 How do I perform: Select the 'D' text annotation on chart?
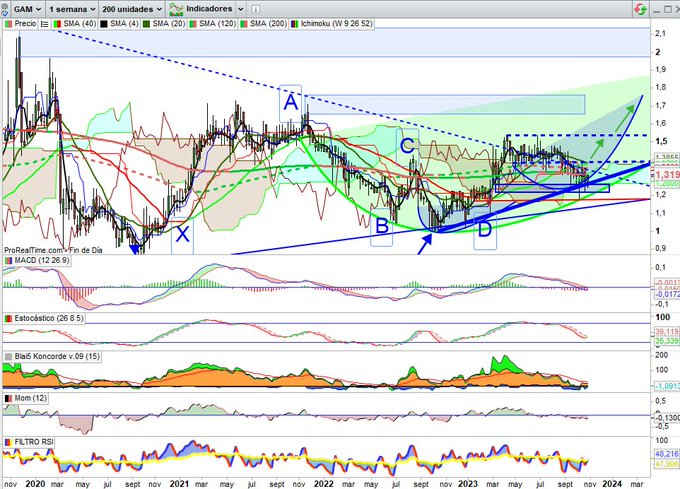485,231
